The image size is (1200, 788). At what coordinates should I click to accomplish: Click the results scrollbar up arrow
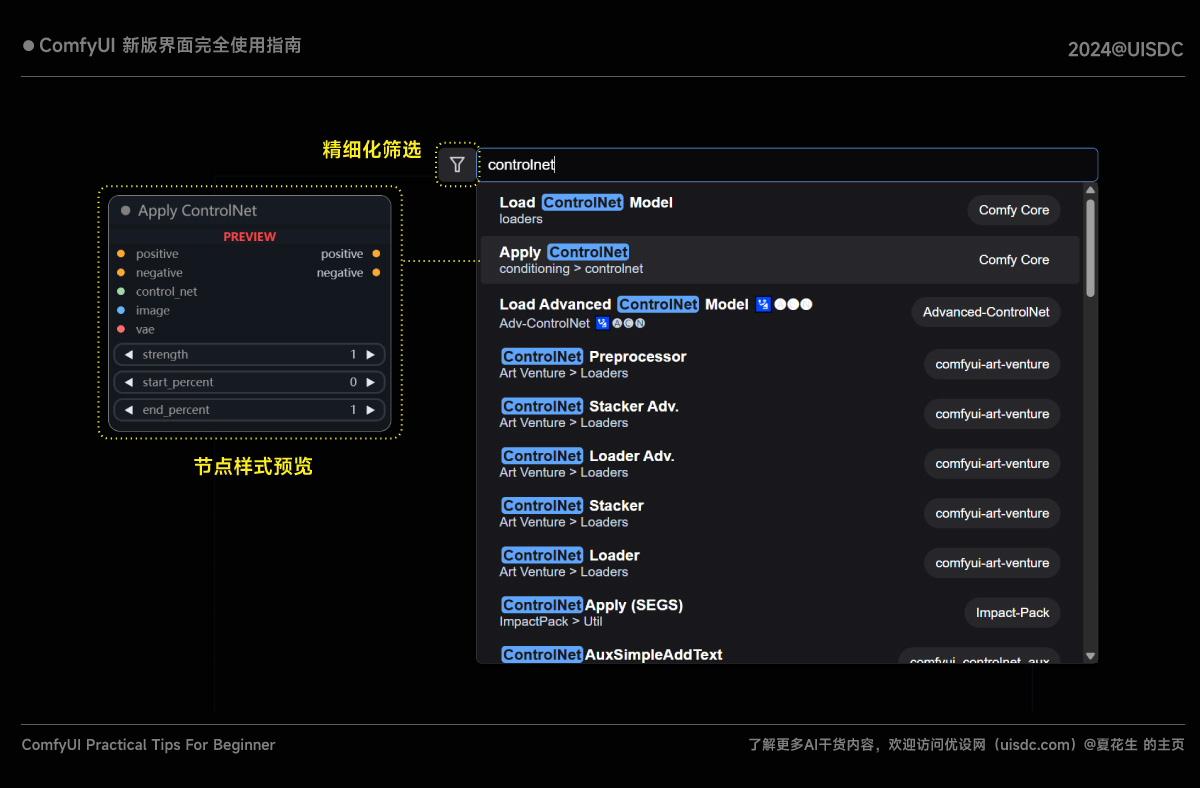point(1090,190)
